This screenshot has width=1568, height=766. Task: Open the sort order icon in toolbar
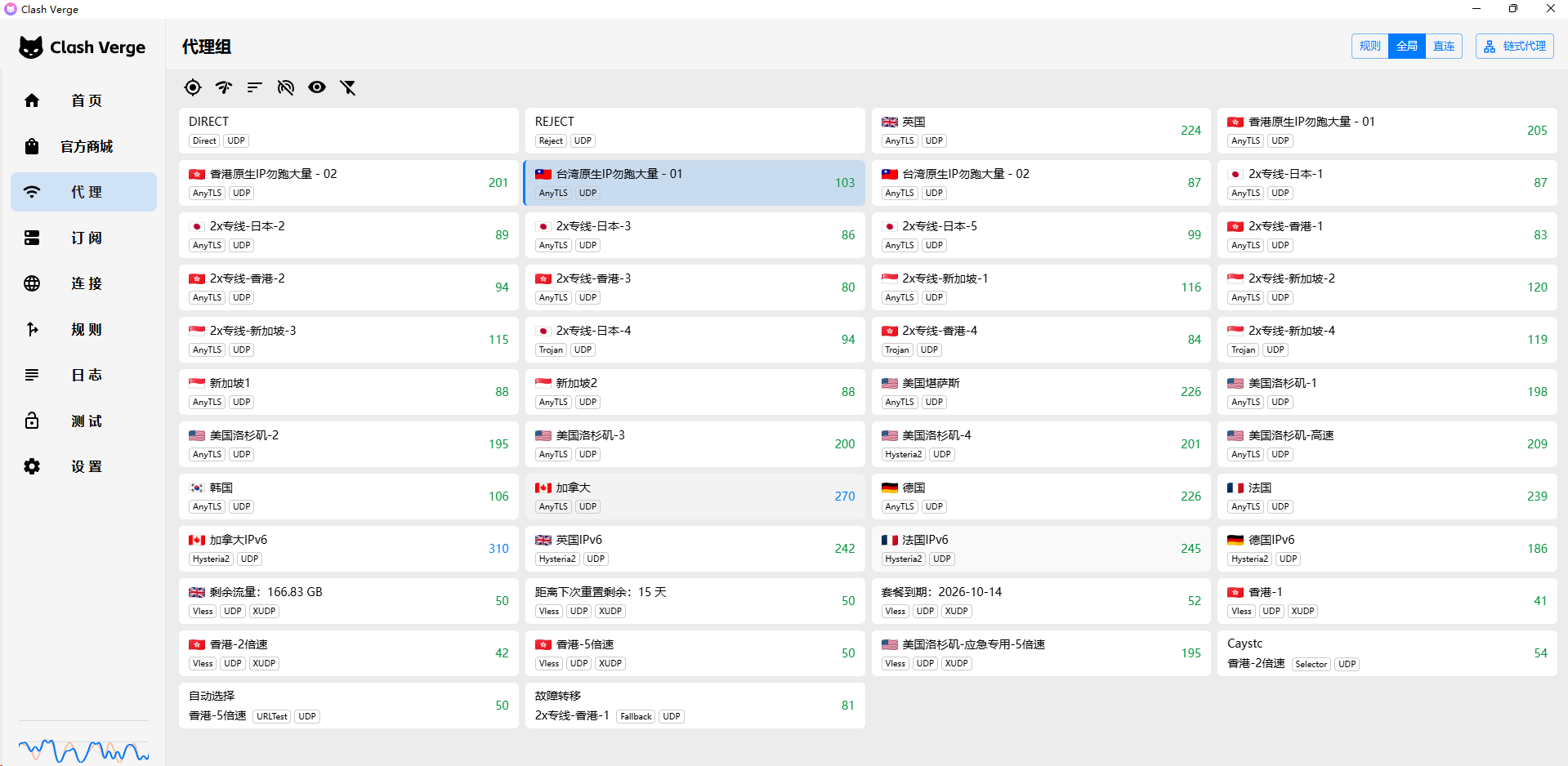pyautogui.click(x=255, y=87)
